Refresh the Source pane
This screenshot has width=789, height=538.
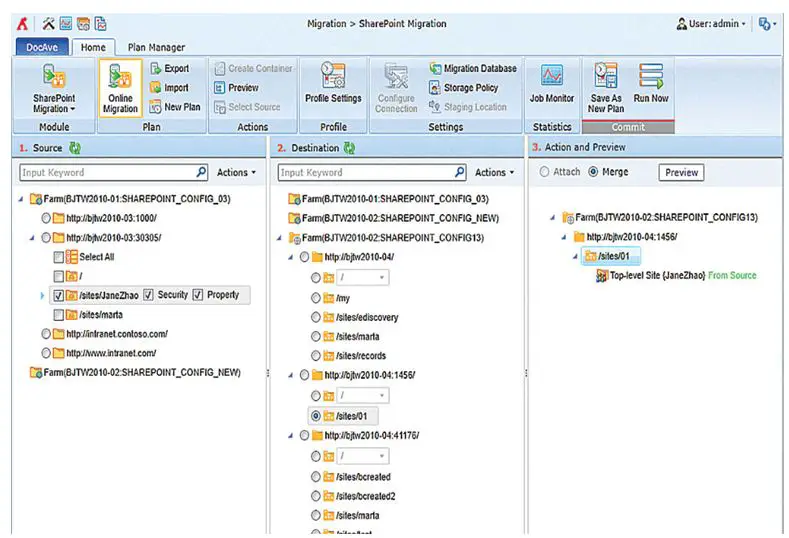(75, 148)
